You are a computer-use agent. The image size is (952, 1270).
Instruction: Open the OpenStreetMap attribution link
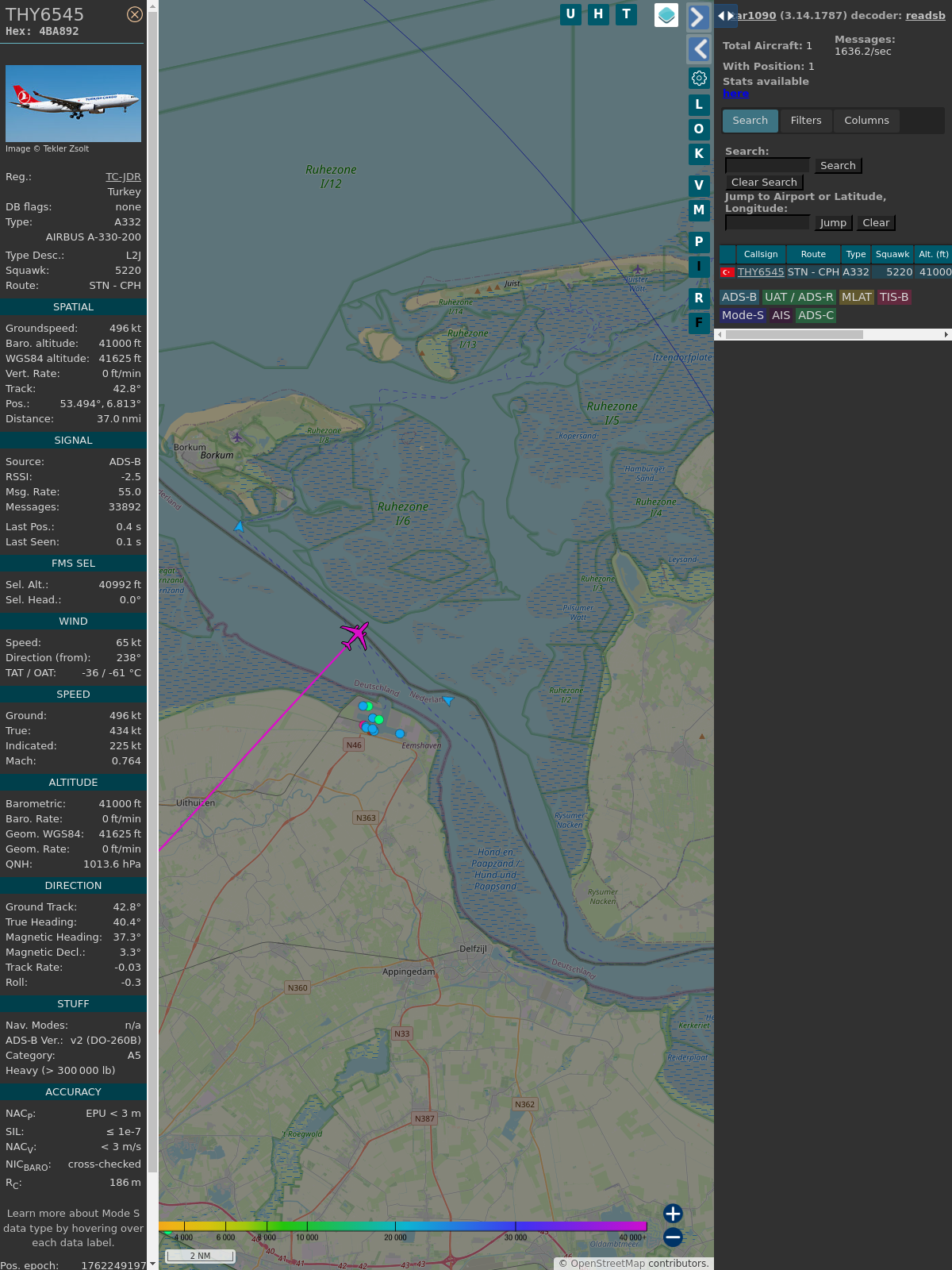tap(607, 1263)
